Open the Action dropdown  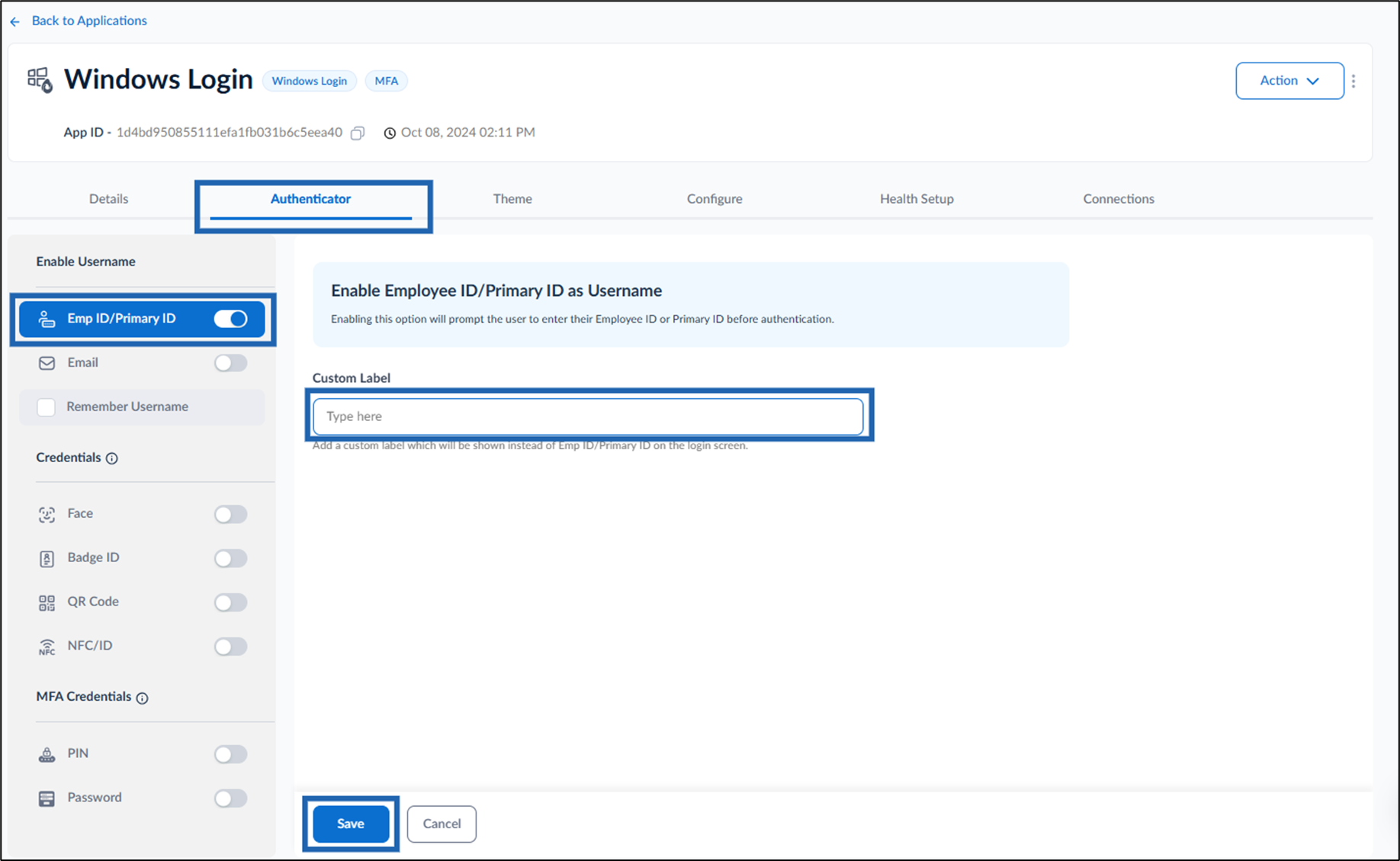point(1289,81)
